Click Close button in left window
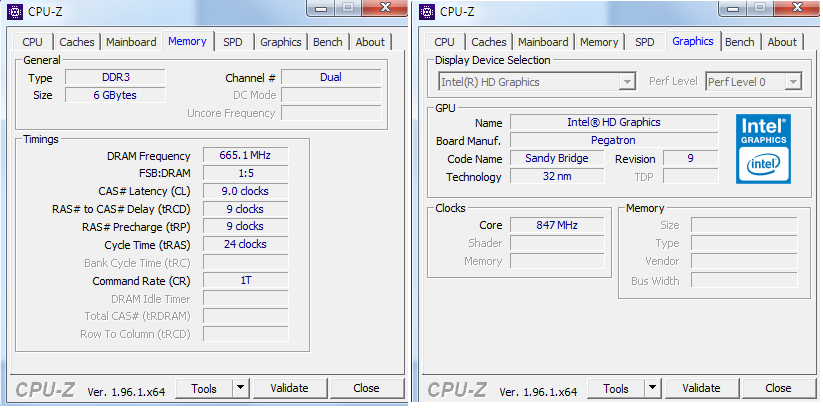The height and width of the screenshot is (408, 823). click(x=366, y=389)
